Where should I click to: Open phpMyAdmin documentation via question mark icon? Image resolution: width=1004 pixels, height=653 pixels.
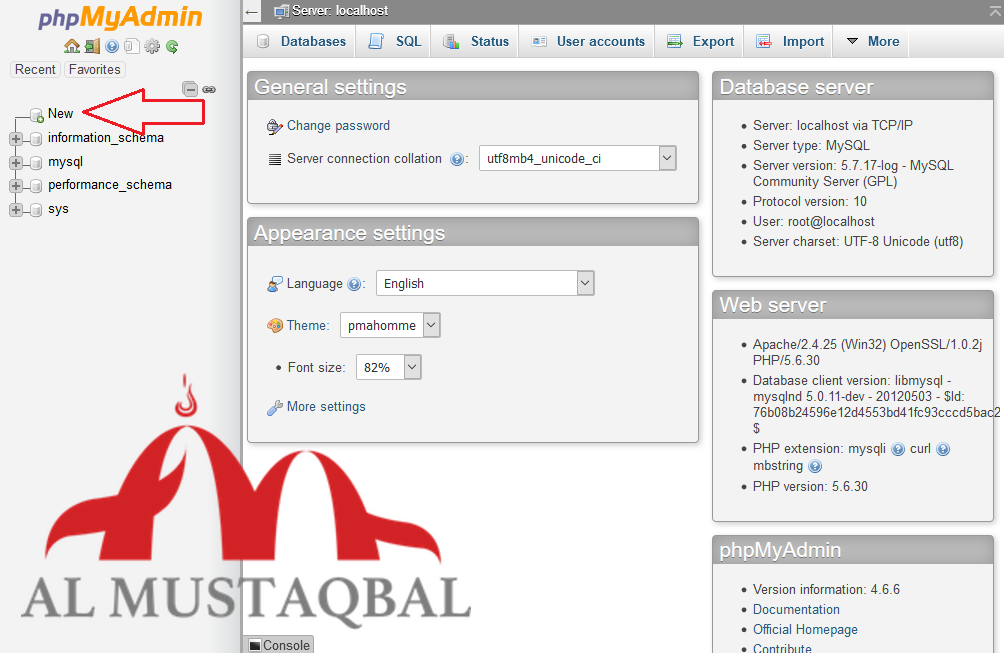(110, 47)
